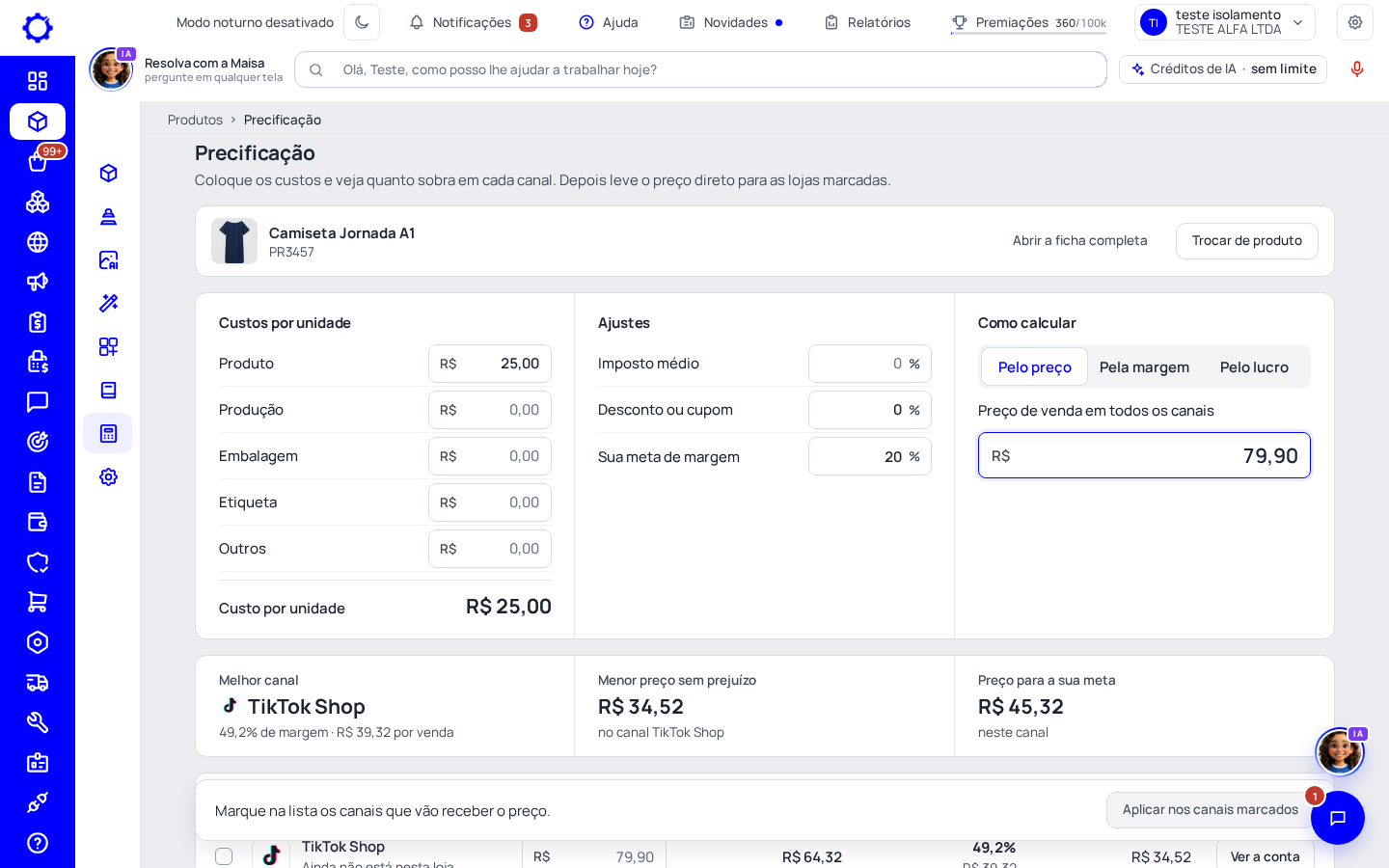1389x868 pixels.
Task: Click Aplicar nos canais marcados button
Action: pyautogui.click(x=1210, y=810)
